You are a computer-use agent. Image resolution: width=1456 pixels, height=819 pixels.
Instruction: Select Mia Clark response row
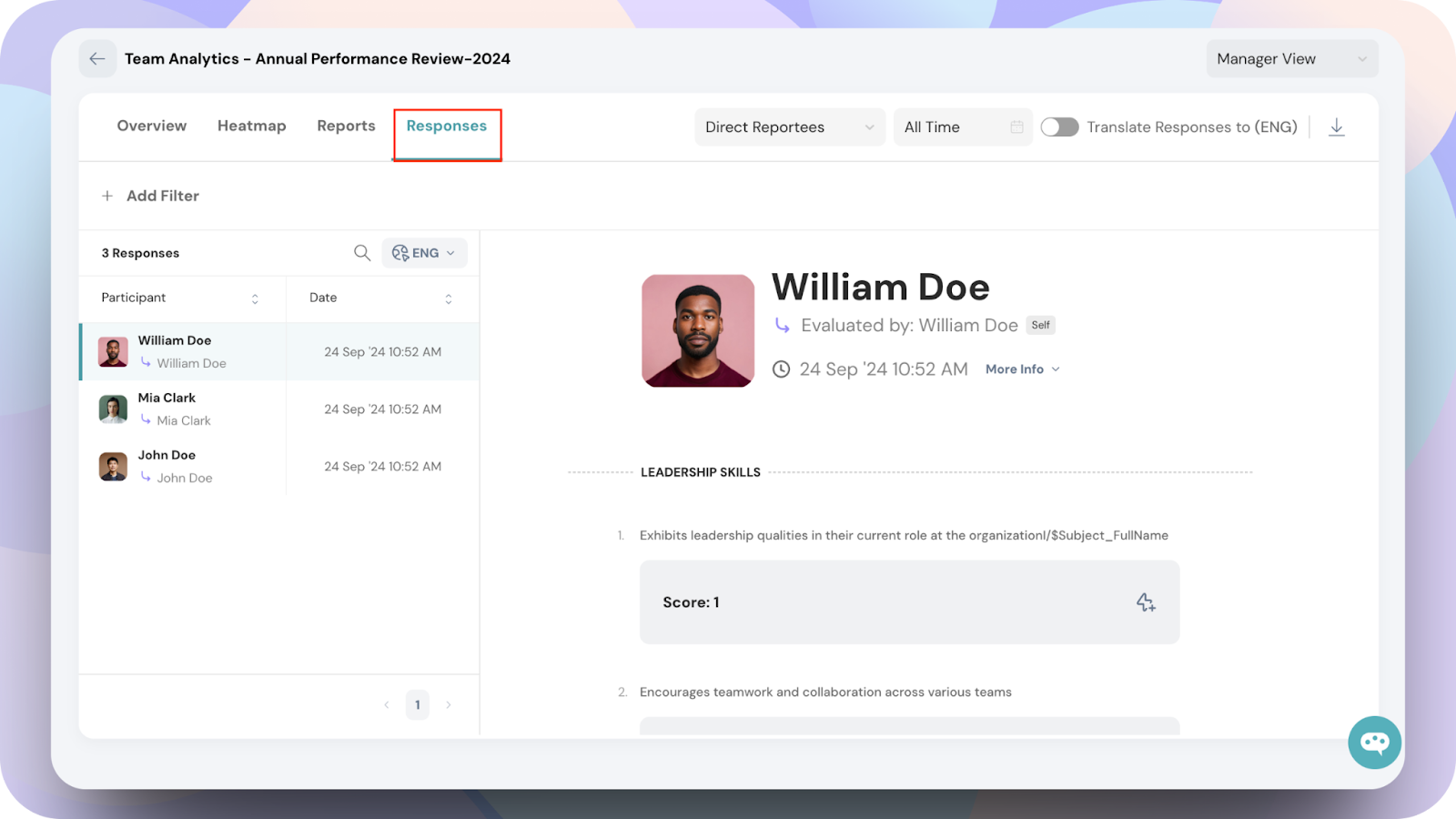point(279,409)
